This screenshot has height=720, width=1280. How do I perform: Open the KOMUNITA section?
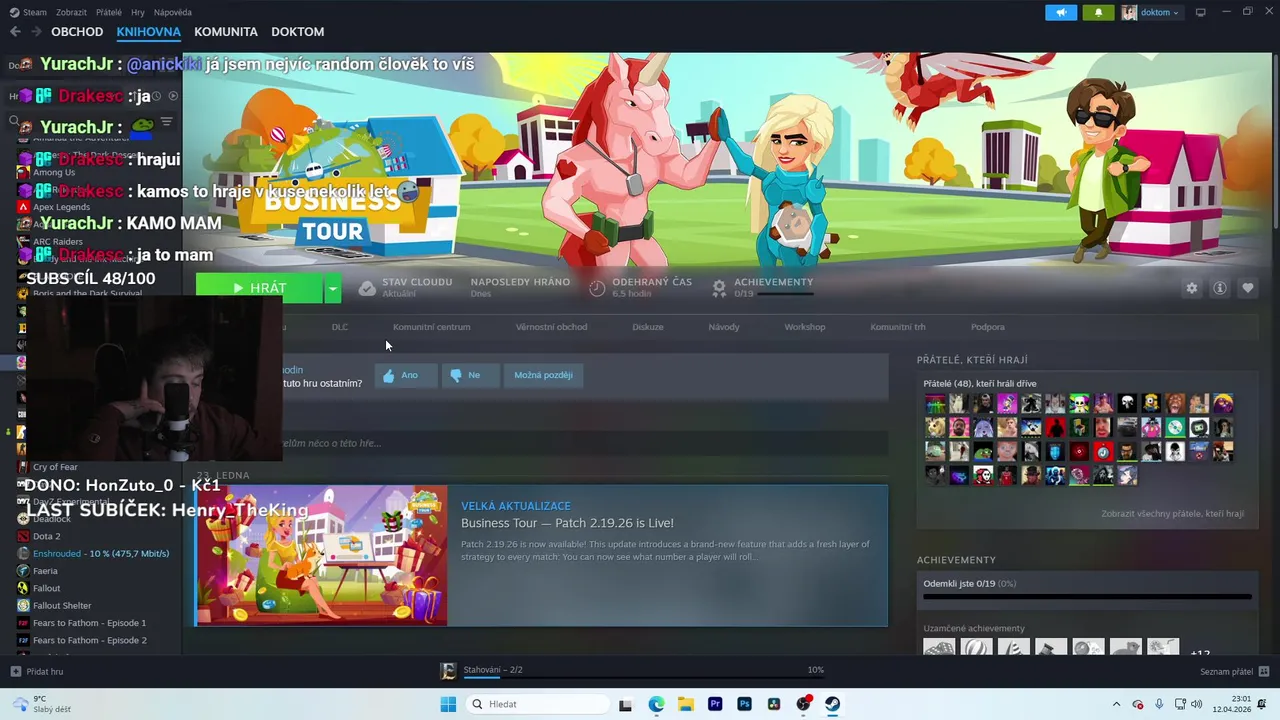pyautogui.click(x=226, y=32)
